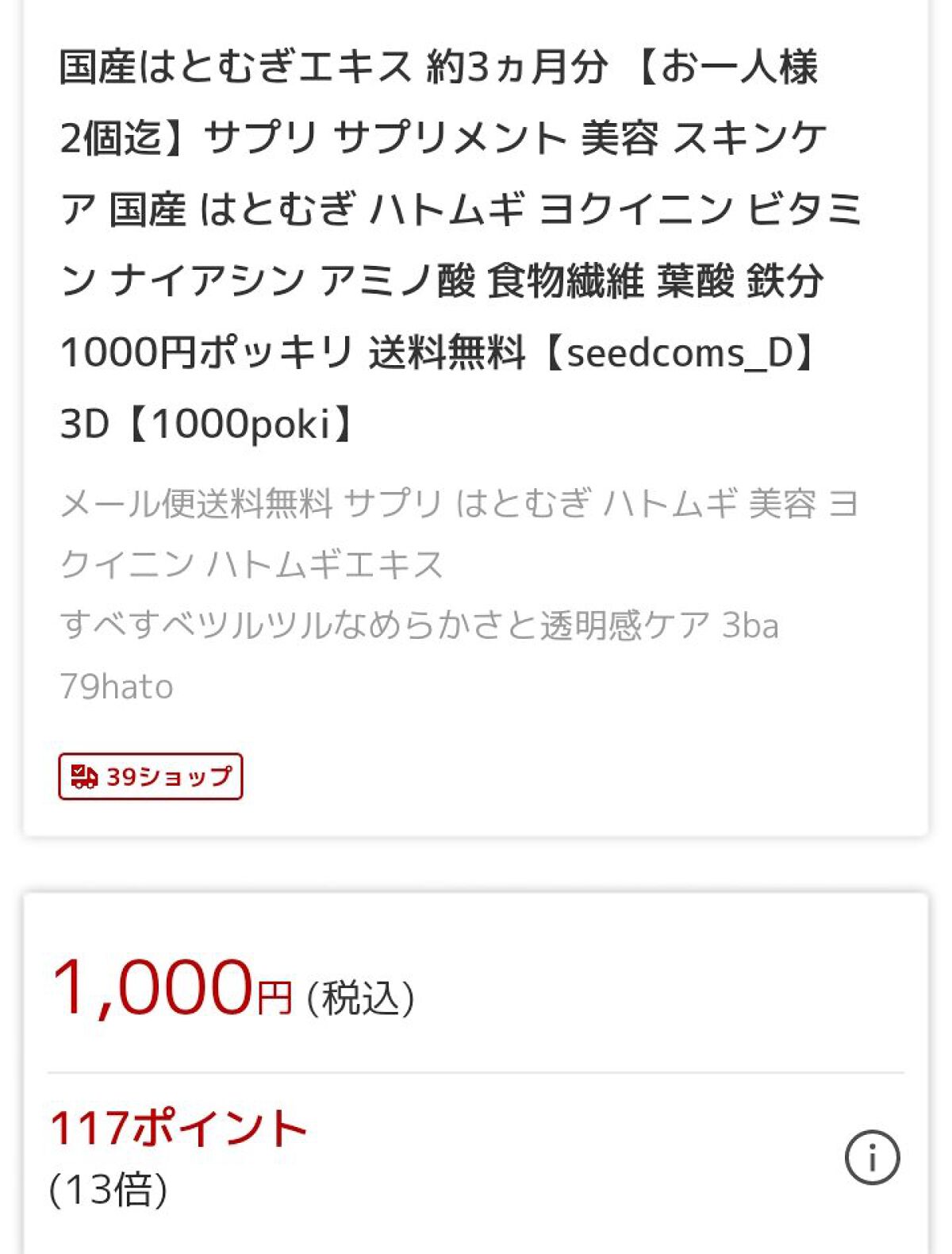Tap the points information circle icon
This screenshot has height=1254, width=952.
(x=872, y=1157)
